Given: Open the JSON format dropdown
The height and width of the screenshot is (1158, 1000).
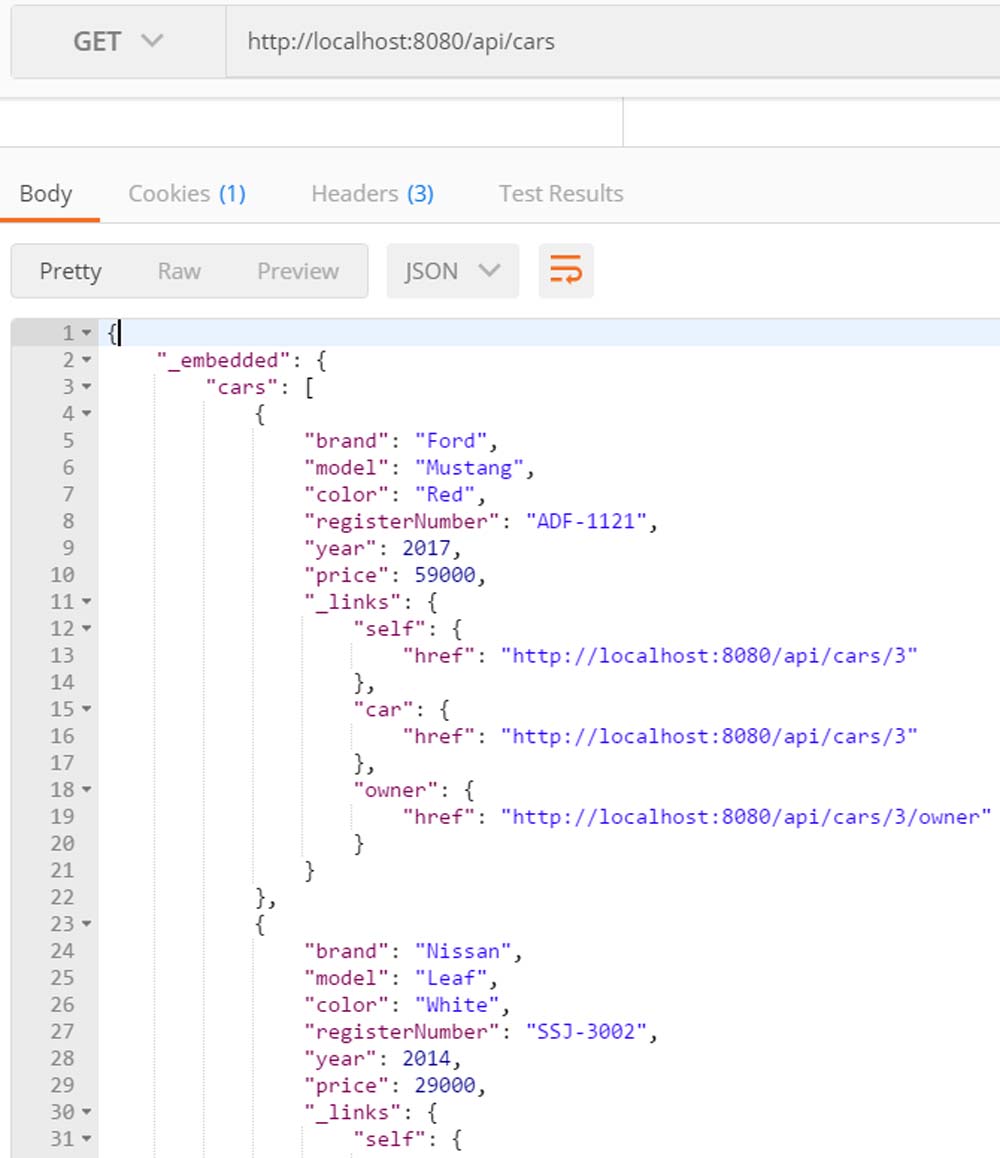Looking at the screenshot, I should [452, 271].
